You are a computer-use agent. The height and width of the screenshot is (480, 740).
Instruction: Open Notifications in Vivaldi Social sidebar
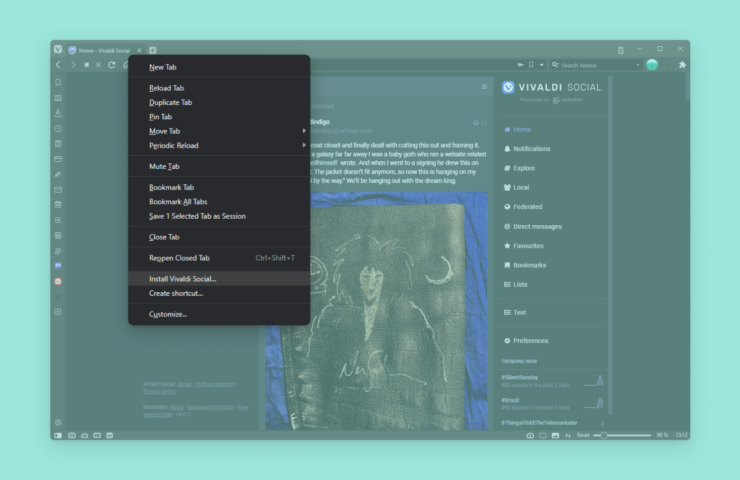(527, 149)
